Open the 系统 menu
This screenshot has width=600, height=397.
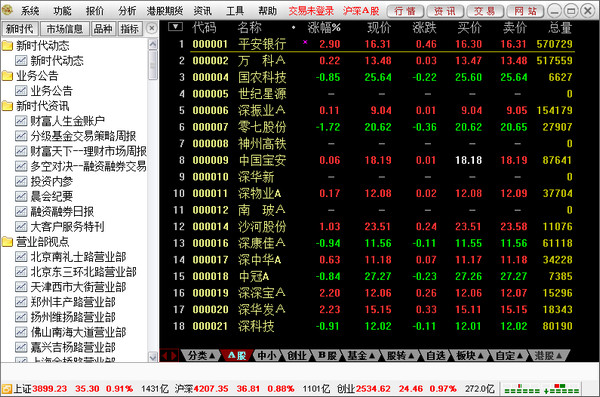29,11
